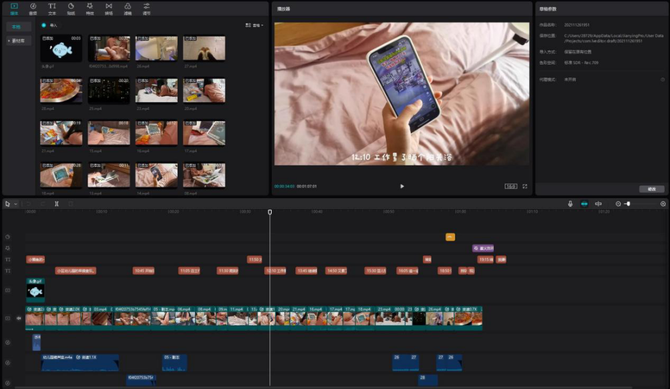This screenshot has height=389, width=670.
Task: Open the Text (TI) tab in top toolbar
Action: click(52, 8)
